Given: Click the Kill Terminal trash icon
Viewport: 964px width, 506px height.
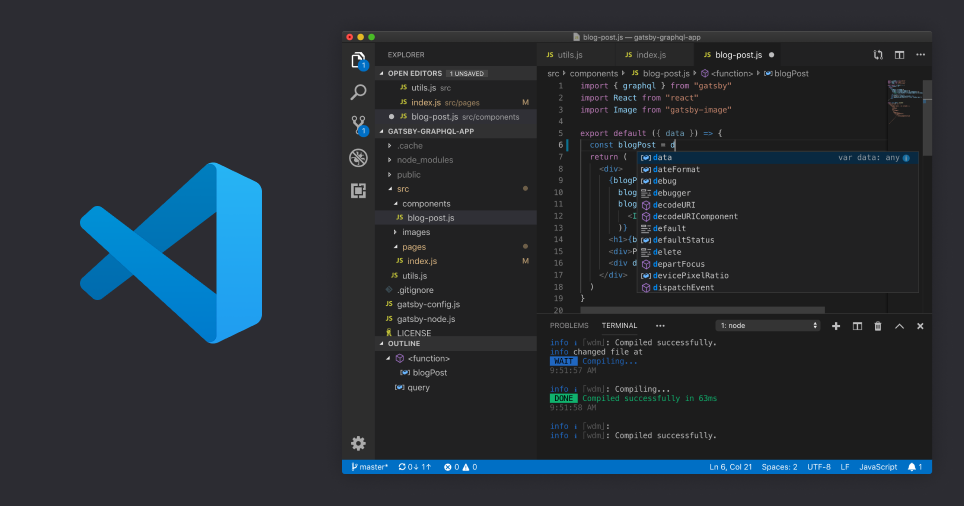Looking at the screenshot, I should (x=878, y=326).
